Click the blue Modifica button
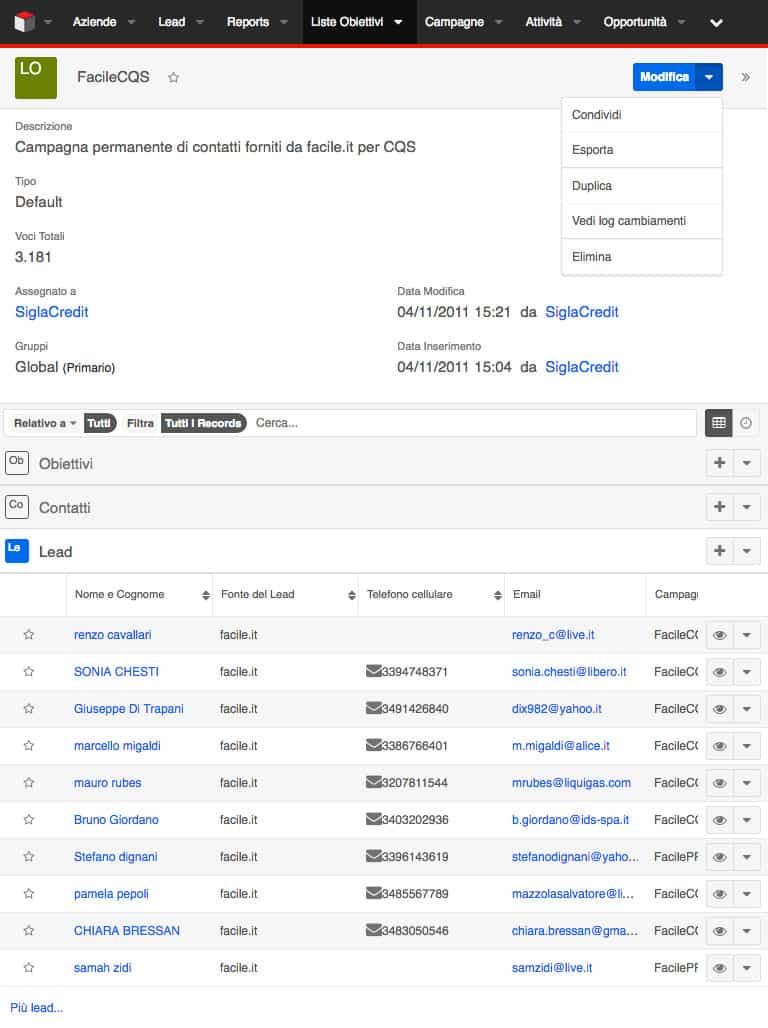This screenshot has width=768, height=1028. [663, 77]
